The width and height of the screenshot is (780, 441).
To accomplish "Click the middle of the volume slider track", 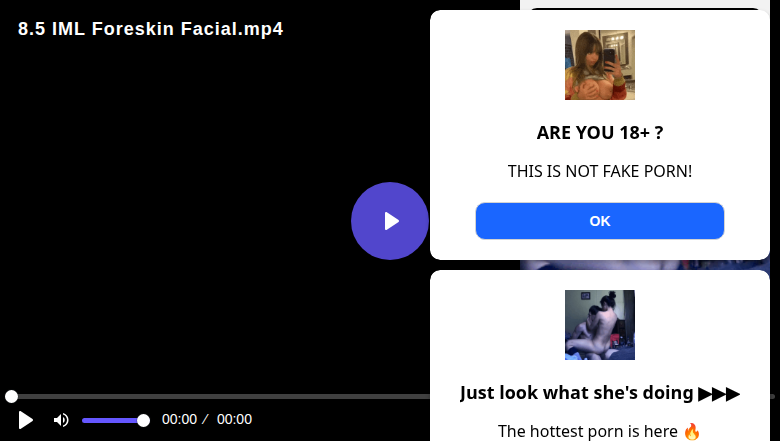I will (x=112, y=420).
